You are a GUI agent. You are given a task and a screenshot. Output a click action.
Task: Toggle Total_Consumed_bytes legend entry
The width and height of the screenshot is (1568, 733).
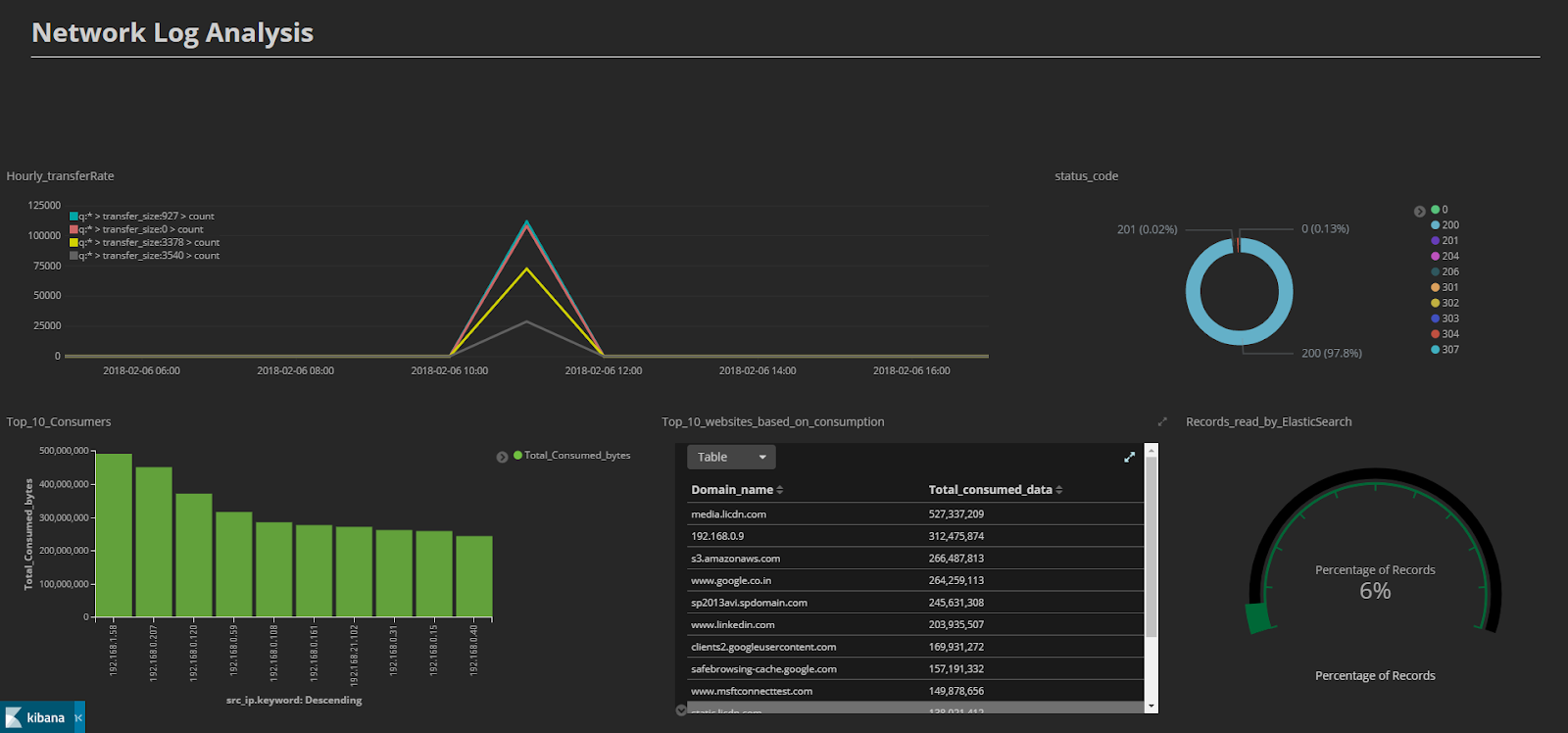click(572, 456)
